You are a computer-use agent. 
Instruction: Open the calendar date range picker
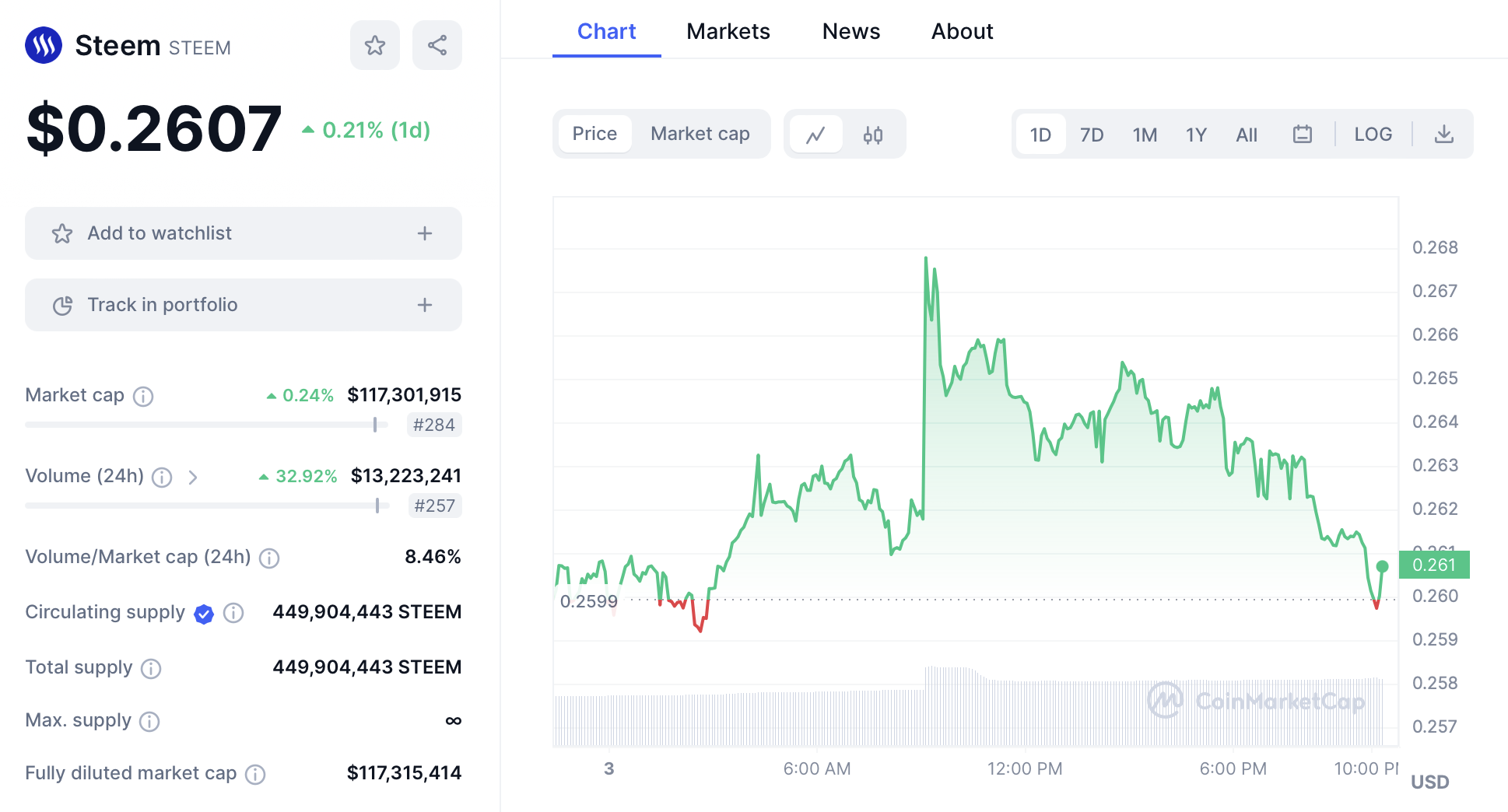(1302, 135)
